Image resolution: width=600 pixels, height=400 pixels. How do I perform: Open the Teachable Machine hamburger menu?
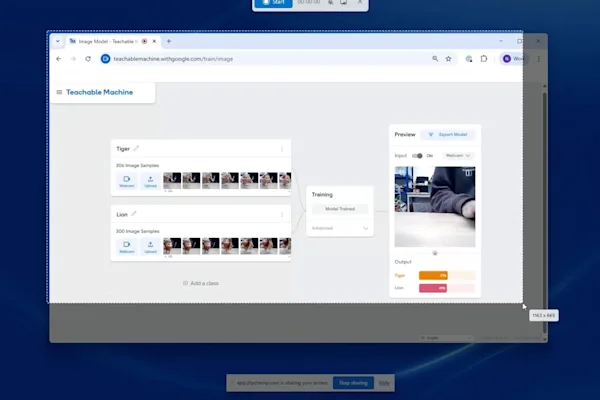tap(59, 92)
